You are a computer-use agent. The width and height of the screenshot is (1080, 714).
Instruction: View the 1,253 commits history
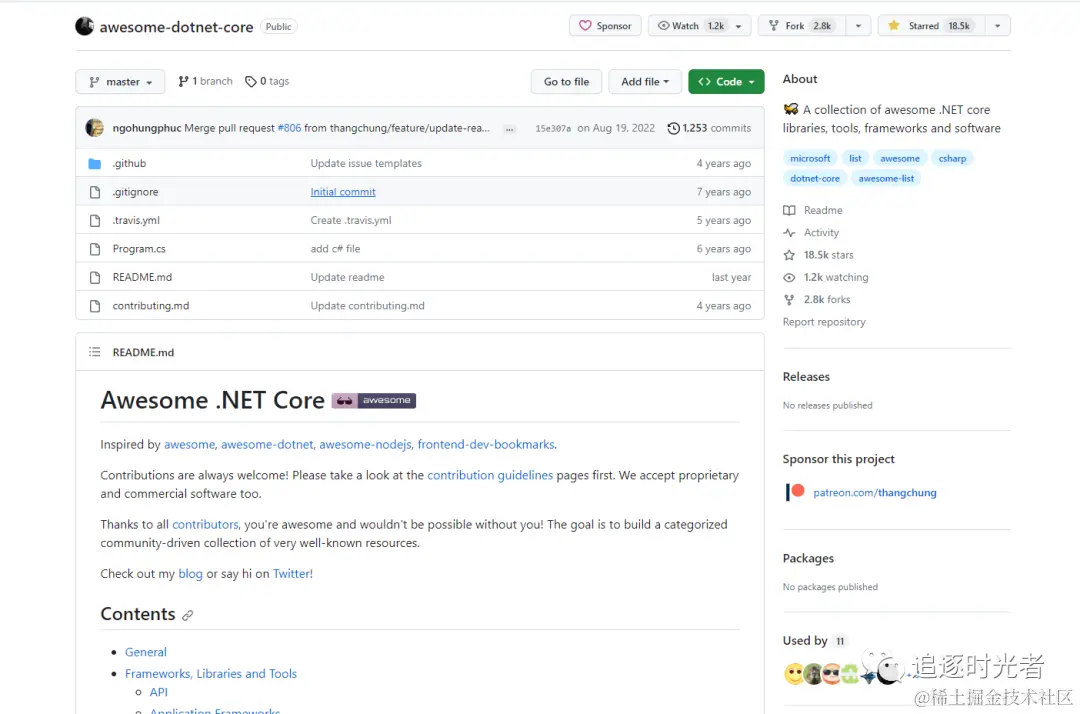(x=709, y=128)
